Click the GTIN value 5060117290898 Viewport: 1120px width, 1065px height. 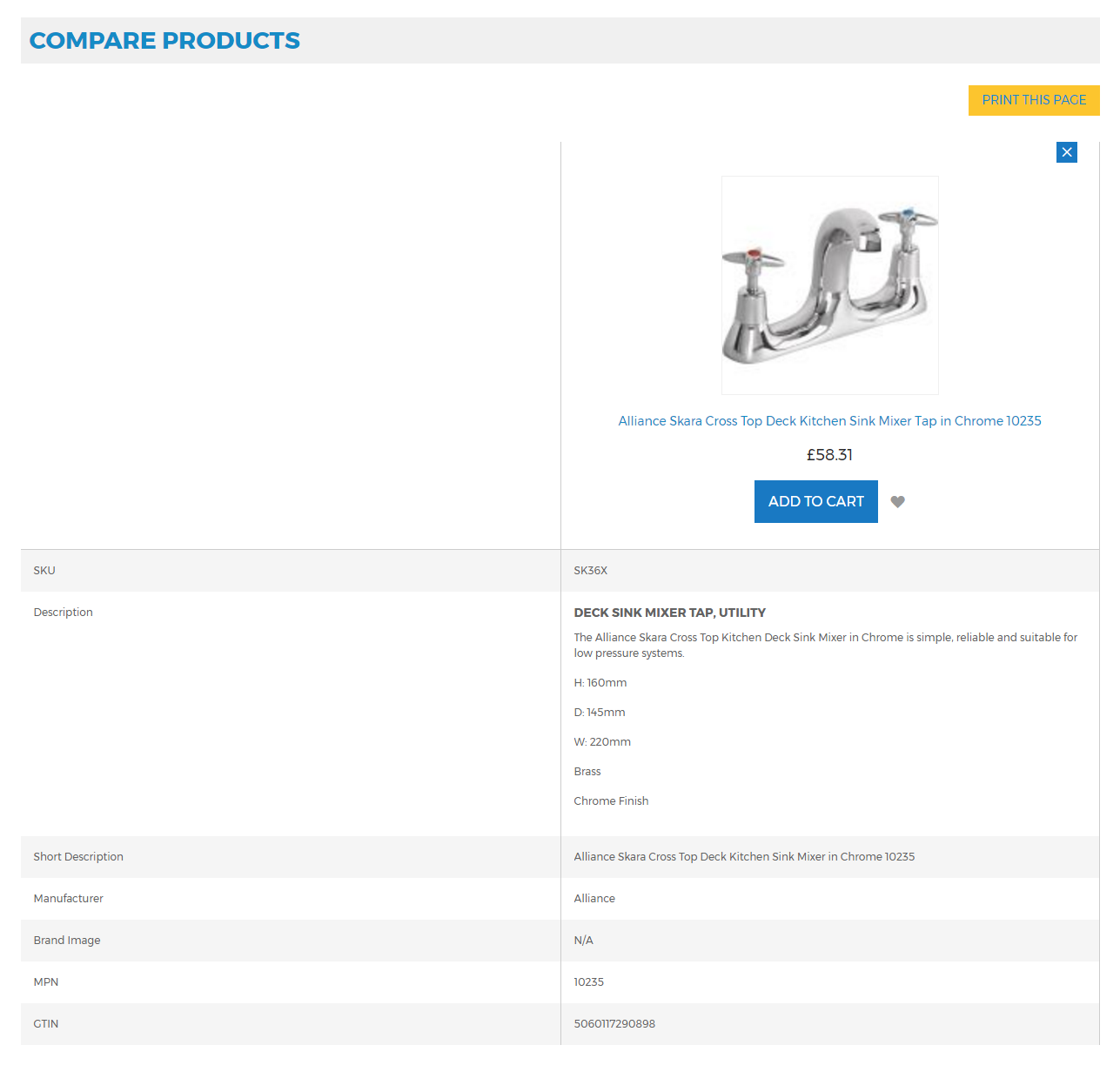pyautogui.click(x=614, y=1024)
